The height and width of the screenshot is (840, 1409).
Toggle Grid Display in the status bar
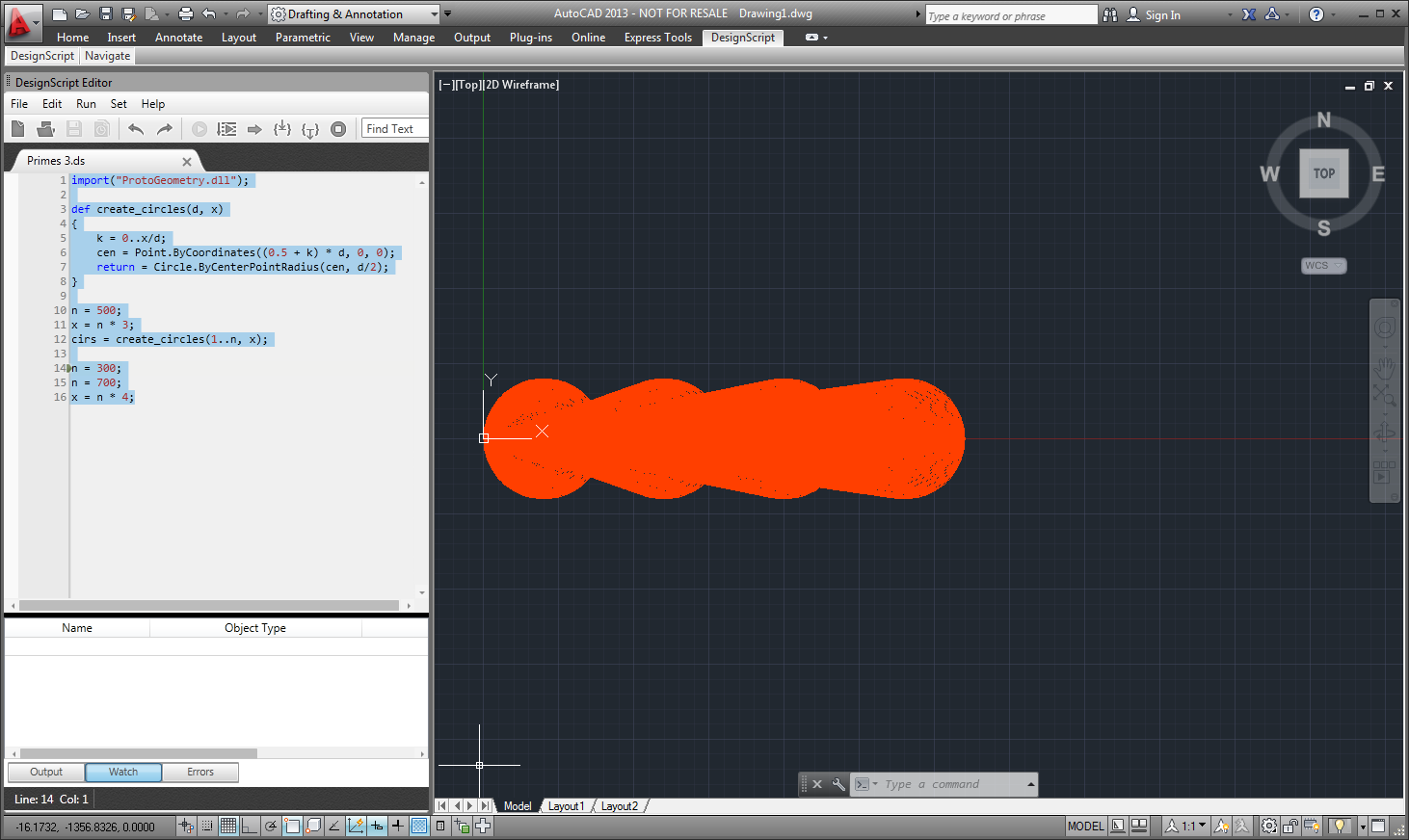[228, 826]
